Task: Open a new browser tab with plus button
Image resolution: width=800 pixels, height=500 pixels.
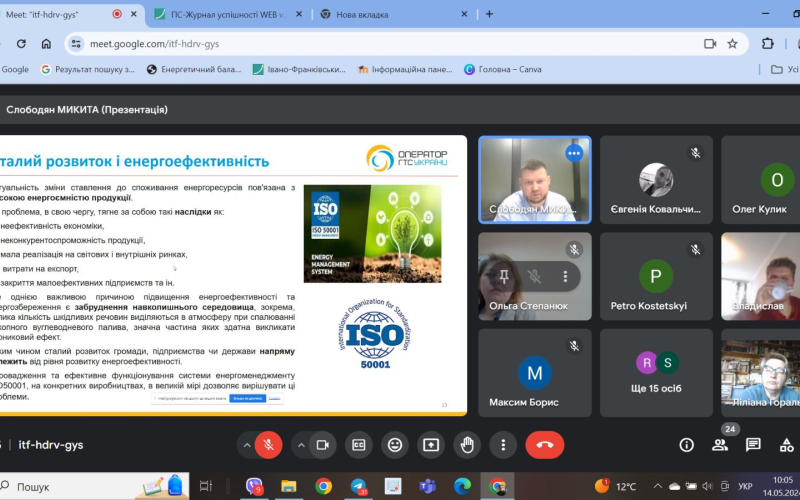Action: [489, 14]
